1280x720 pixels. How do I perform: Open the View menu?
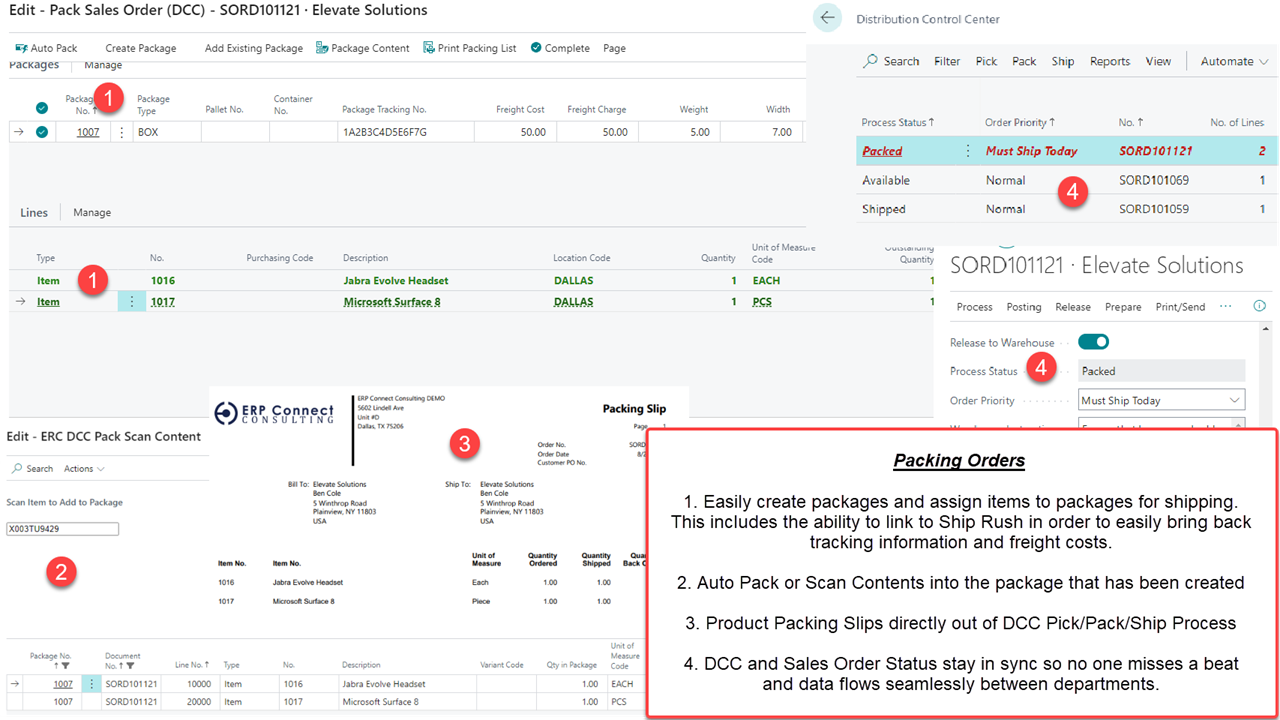click(x=1158, y=61)
